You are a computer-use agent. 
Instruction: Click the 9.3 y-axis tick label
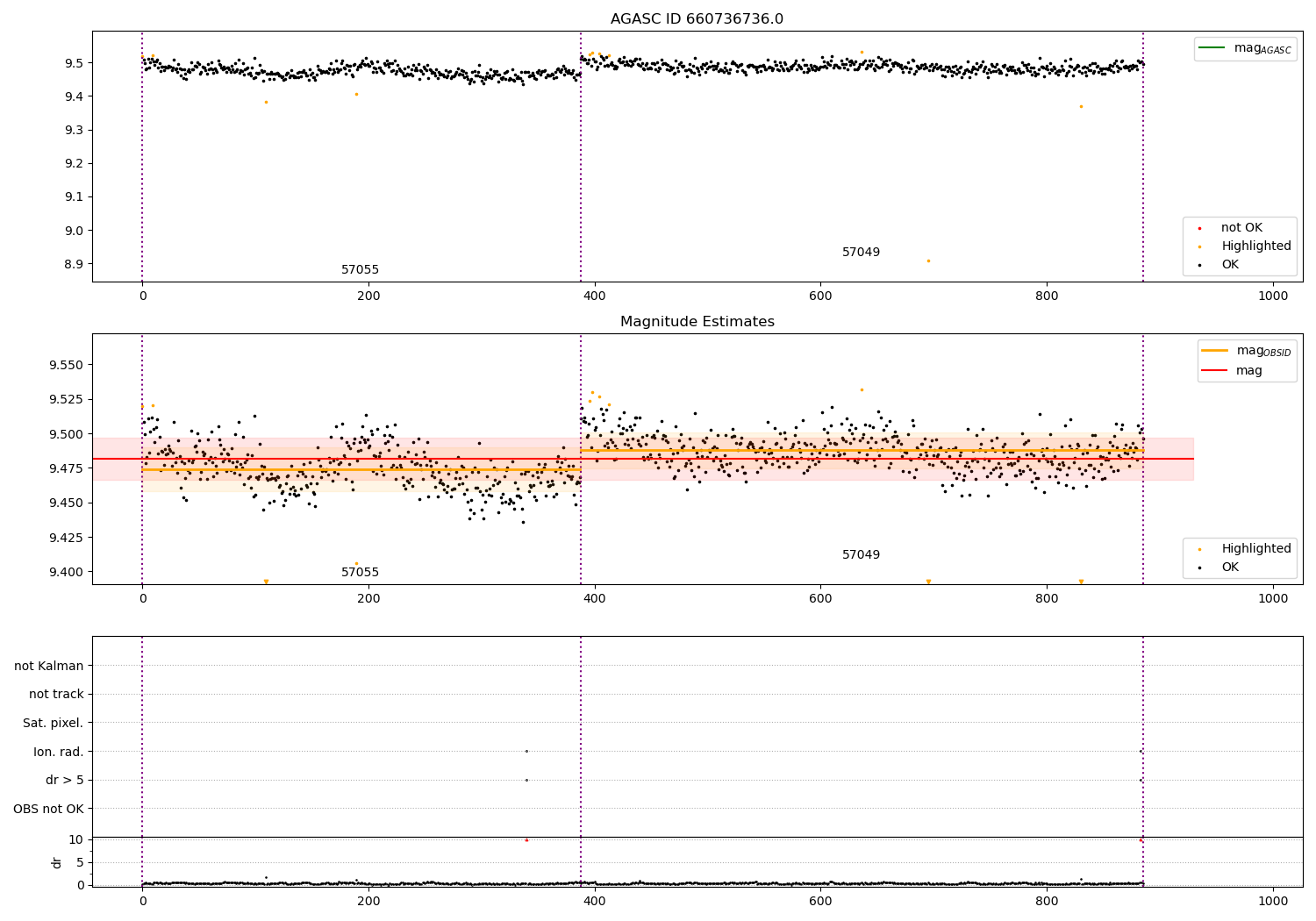(x=74, y=130)
